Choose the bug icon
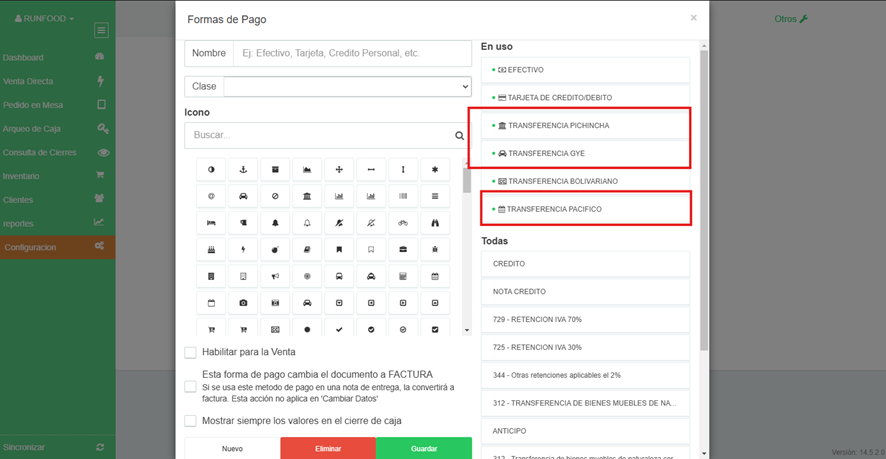 435,249
